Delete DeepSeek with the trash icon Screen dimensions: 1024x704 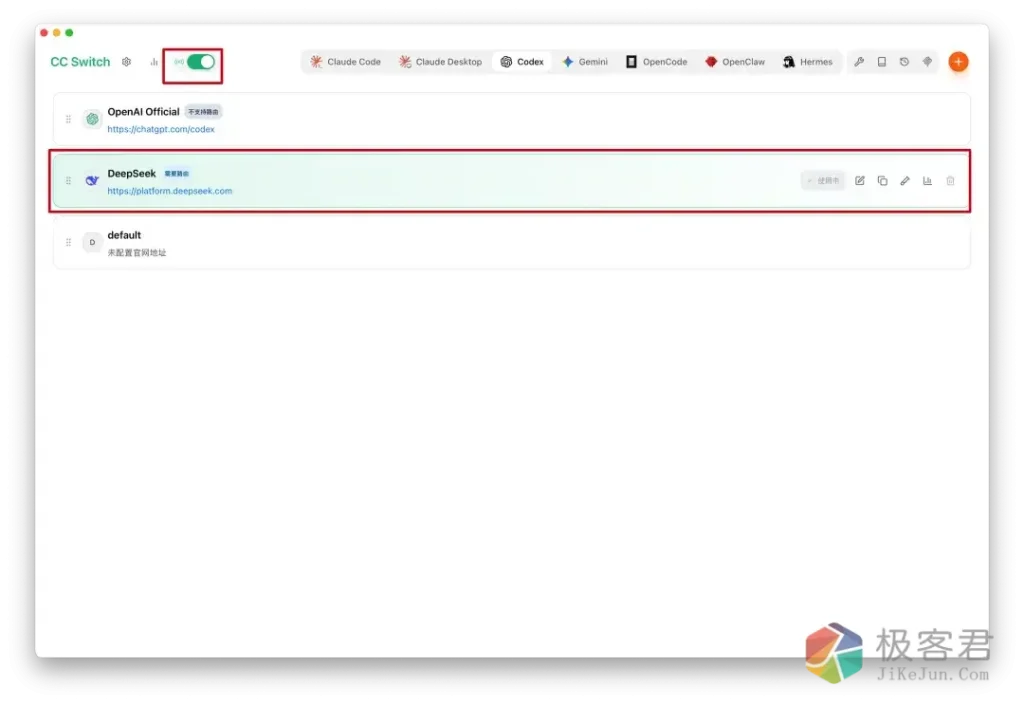tap(950, 180)
